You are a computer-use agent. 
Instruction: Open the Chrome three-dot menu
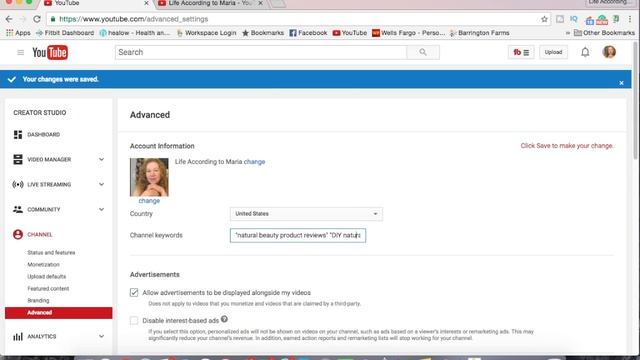(630, 19)
